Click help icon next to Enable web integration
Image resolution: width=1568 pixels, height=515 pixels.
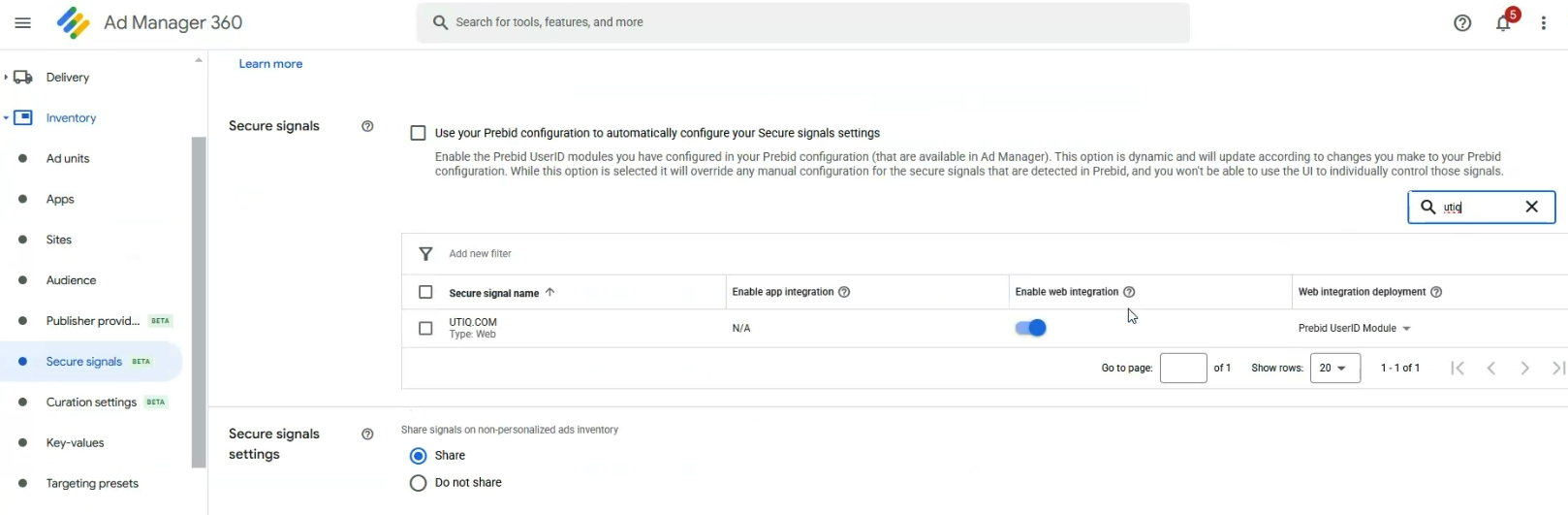pyautogui.click(x=1129, y=292)
